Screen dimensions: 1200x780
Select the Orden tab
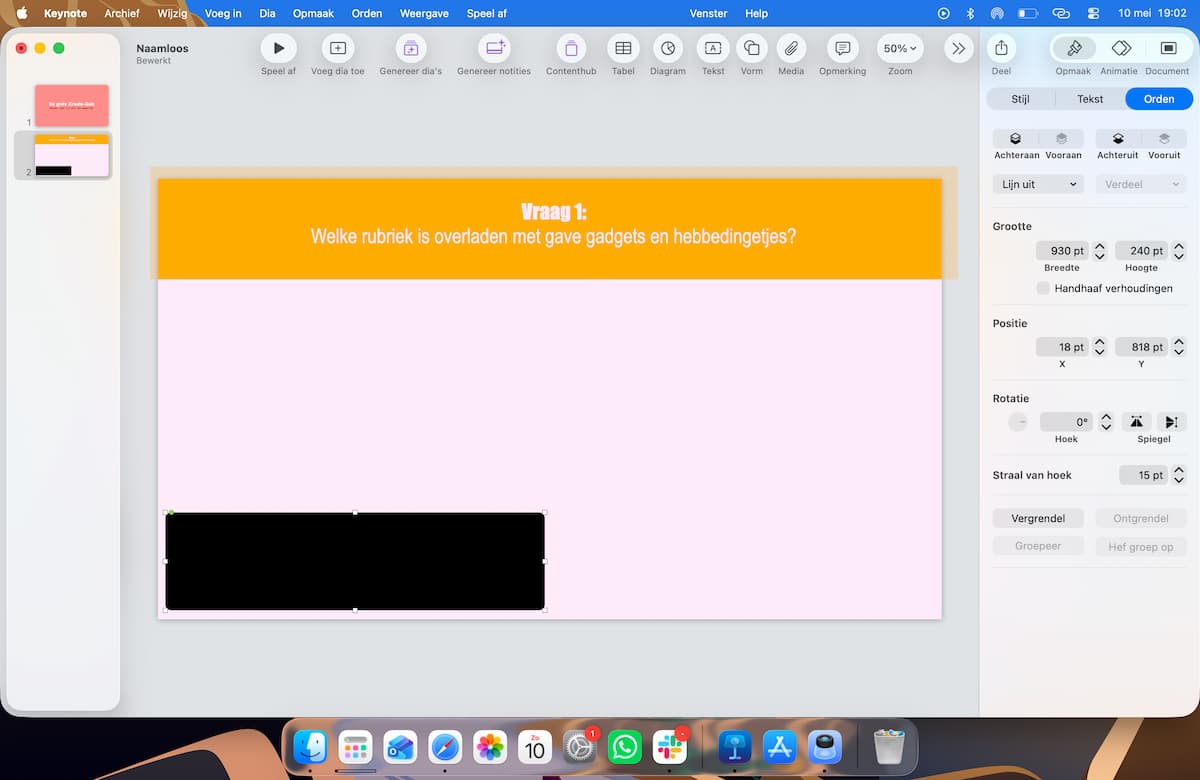tap(1159, 99)
